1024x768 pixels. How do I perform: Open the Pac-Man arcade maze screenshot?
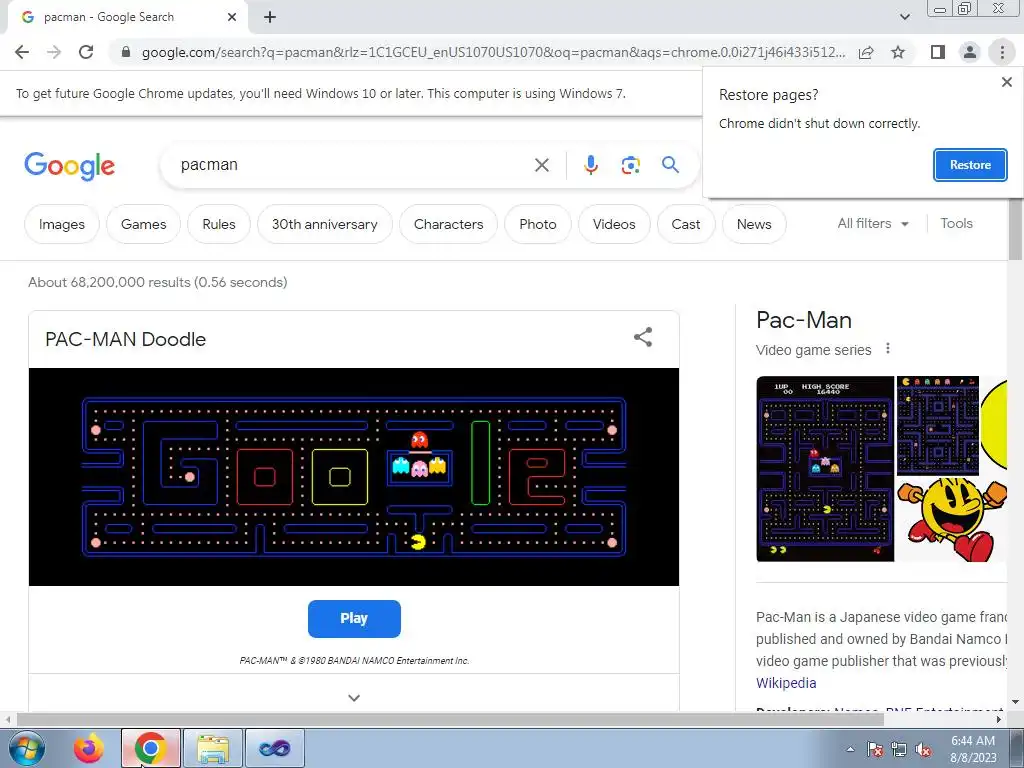[825, 468]
